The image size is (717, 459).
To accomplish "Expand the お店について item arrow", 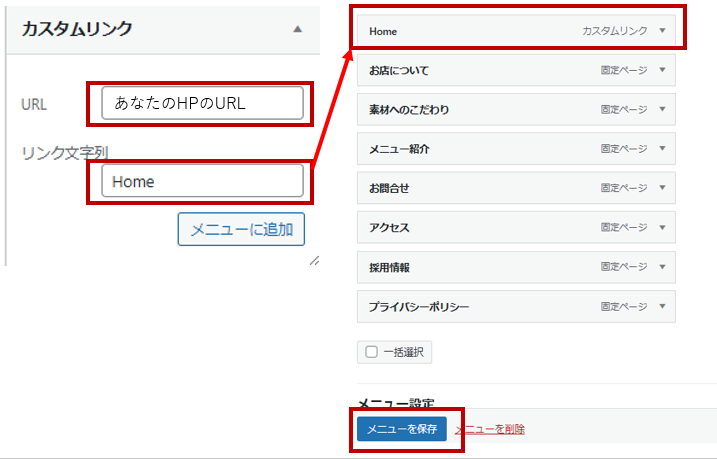I will click(x=662, y=70).
